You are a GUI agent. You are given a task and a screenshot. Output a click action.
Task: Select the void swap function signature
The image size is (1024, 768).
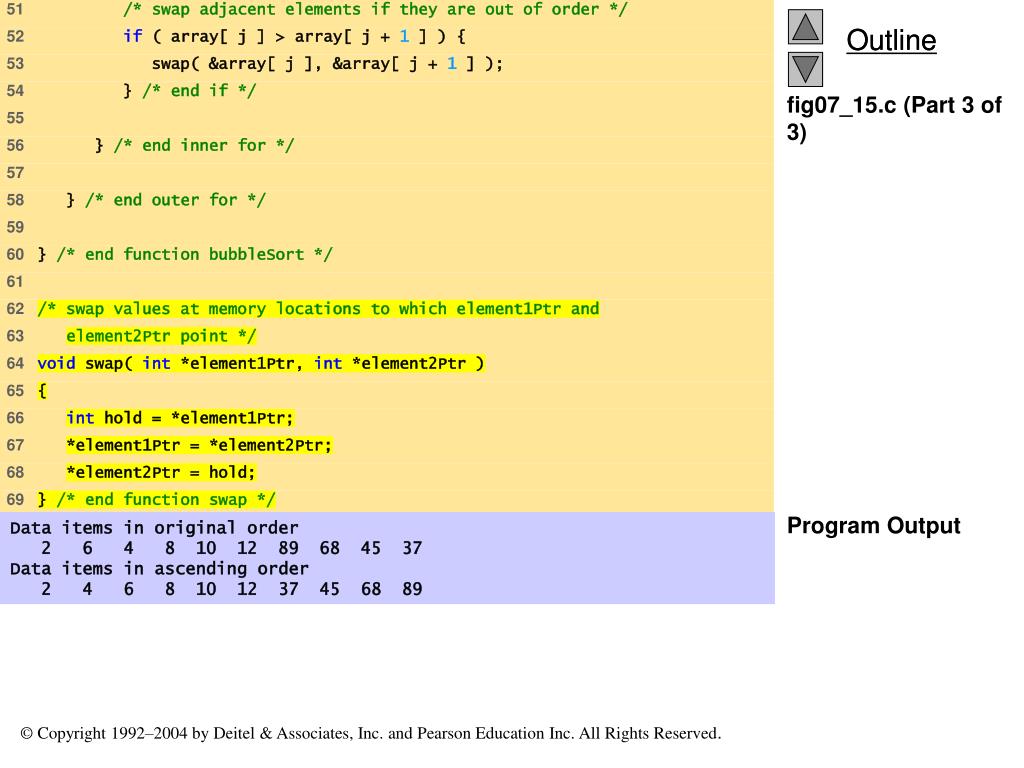click(261, 364)
